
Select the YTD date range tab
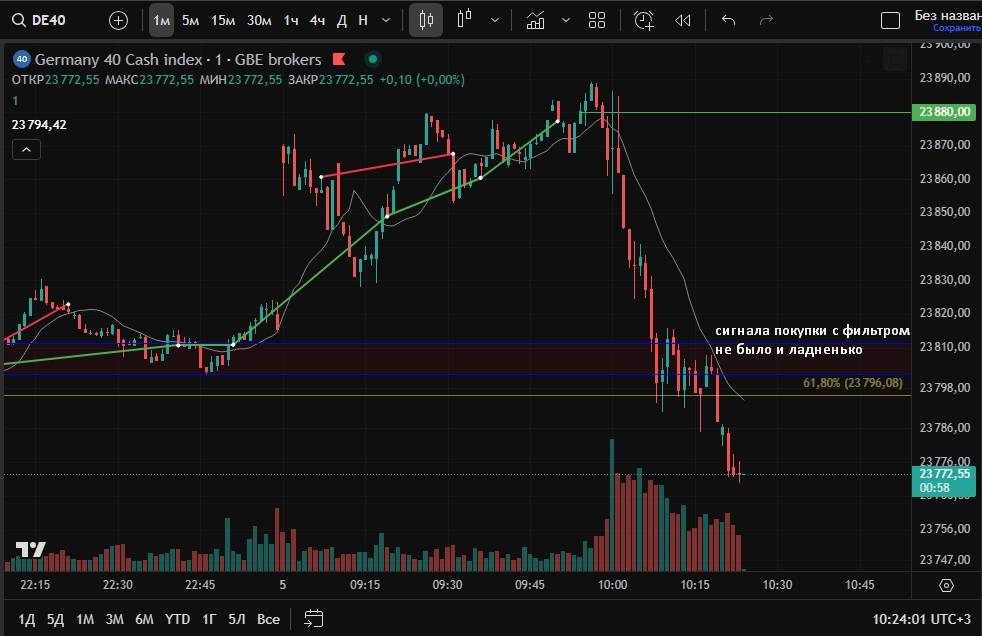coord(177,619)
